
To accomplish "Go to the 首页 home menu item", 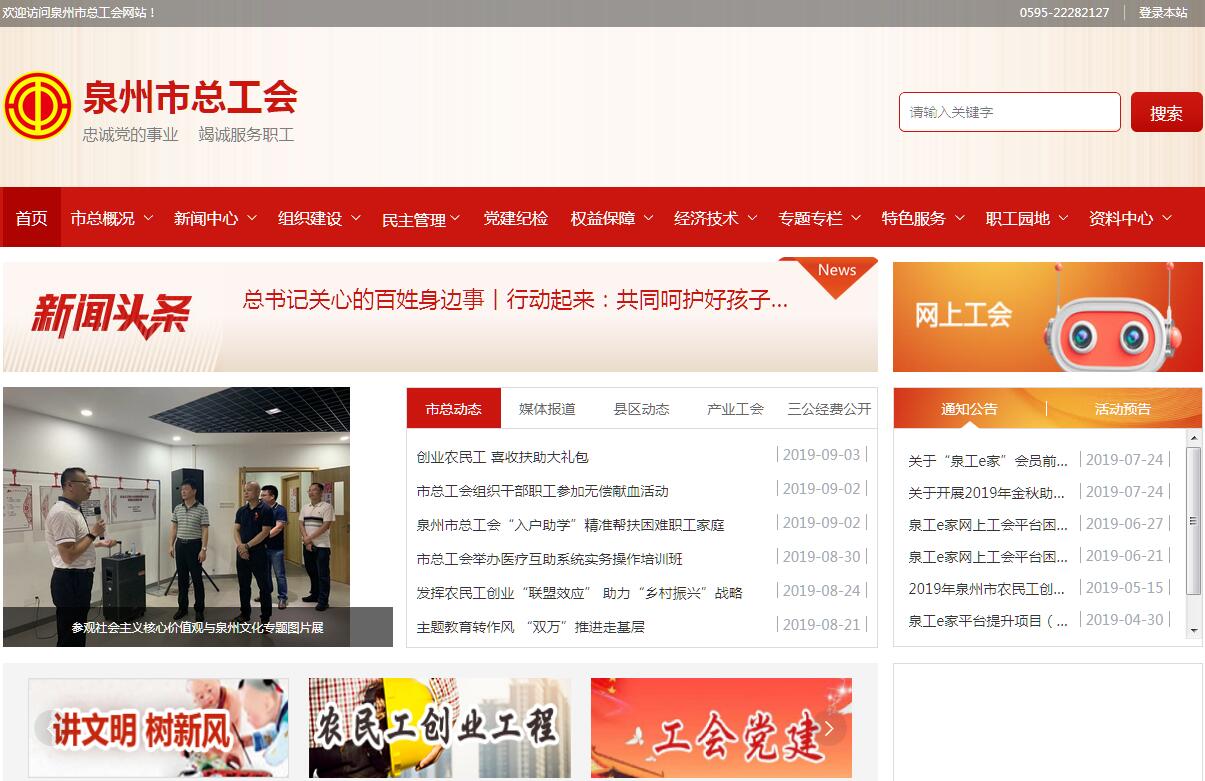I will (x=31, y=218).
